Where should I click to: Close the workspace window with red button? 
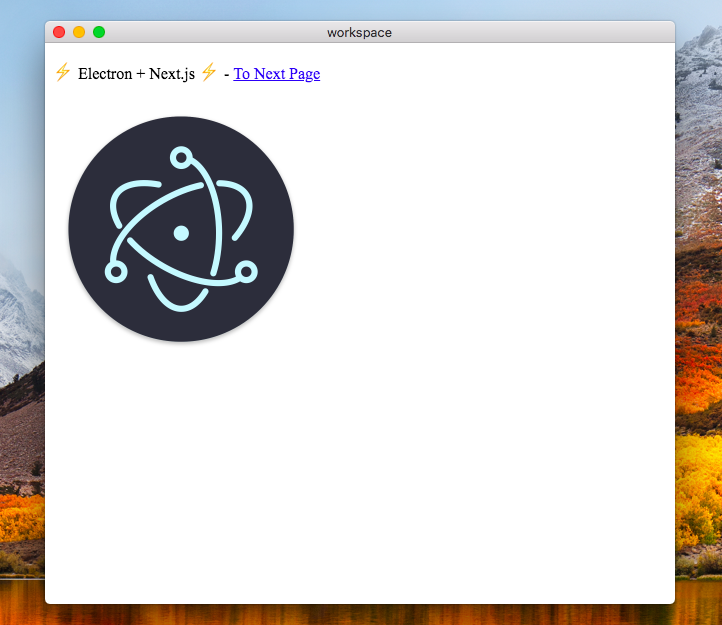tap(59, 32)
